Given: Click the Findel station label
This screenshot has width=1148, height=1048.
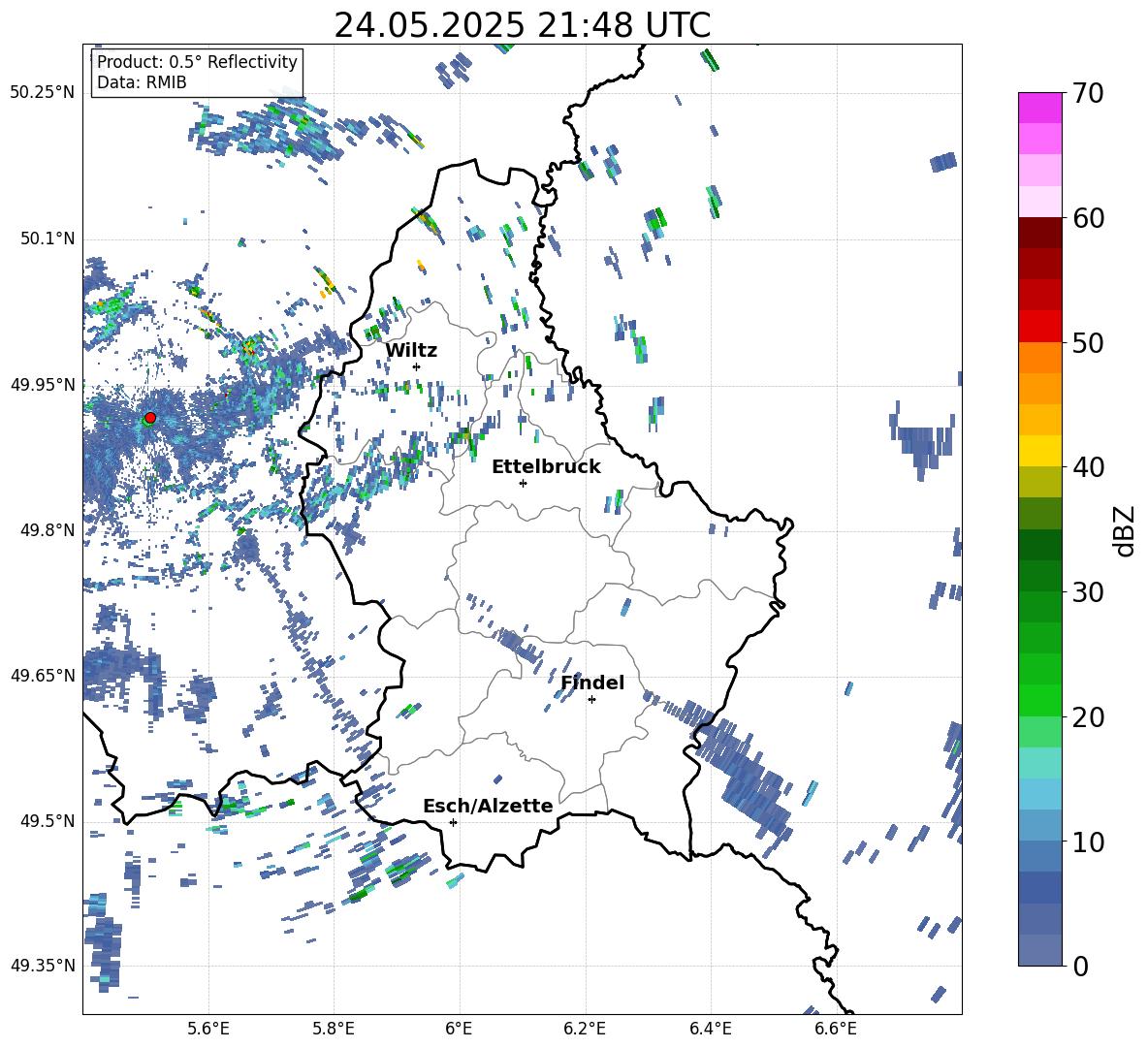Looking at the screenshot, I should 592,683.
